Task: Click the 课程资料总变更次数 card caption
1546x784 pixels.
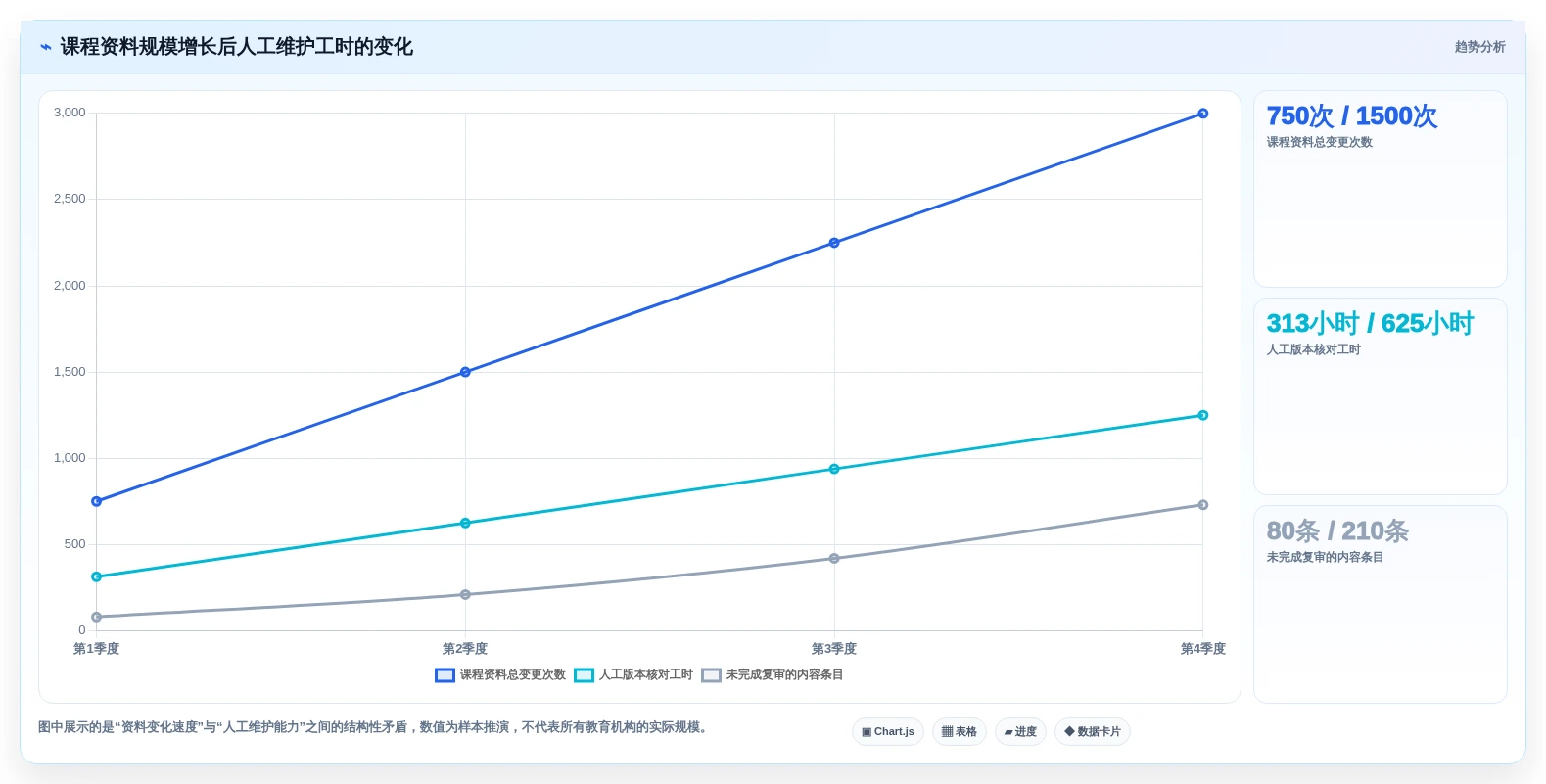Action: [1320, 143]
